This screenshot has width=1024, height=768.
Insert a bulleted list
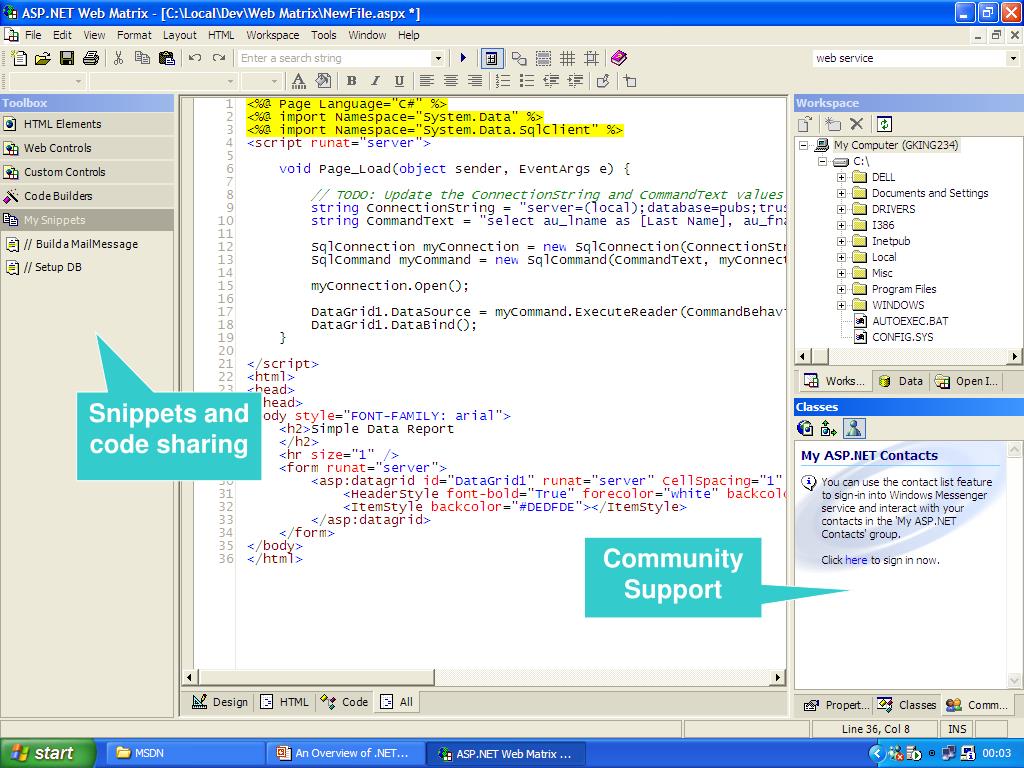[x=526, y=81]
